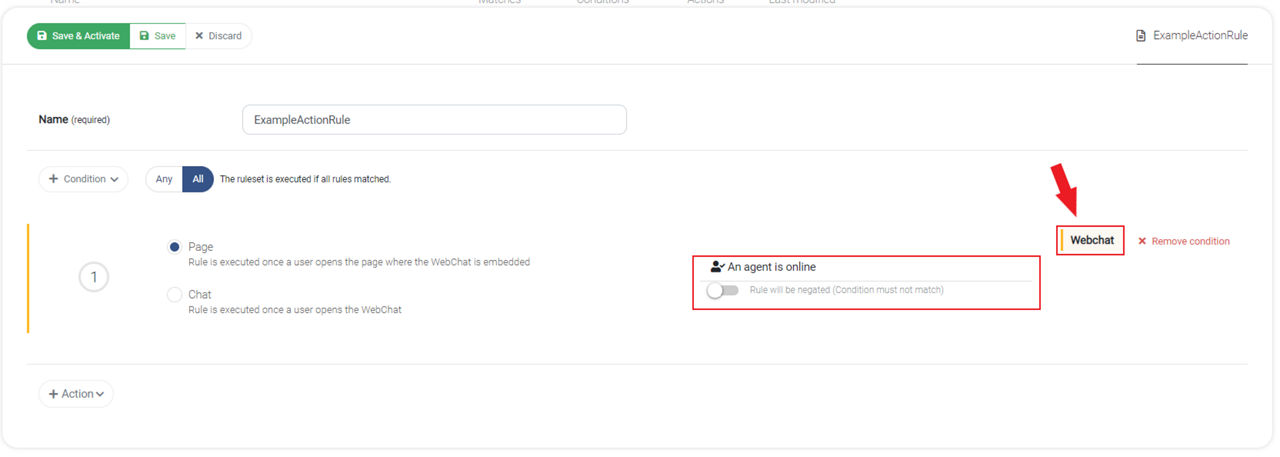Select the All match mode
This screenshot has width=1280, height=457.
pos(198,179)
